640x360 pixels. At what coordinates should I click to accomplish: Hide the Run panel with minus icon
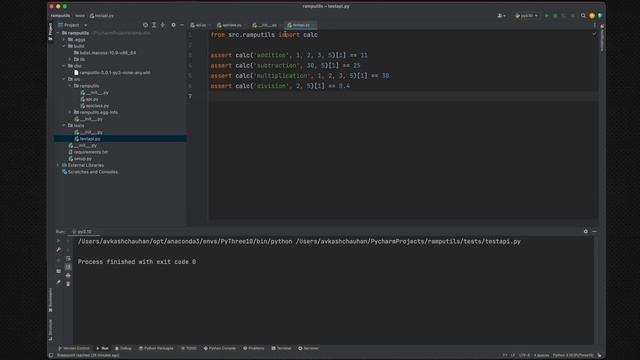[594, 231]
